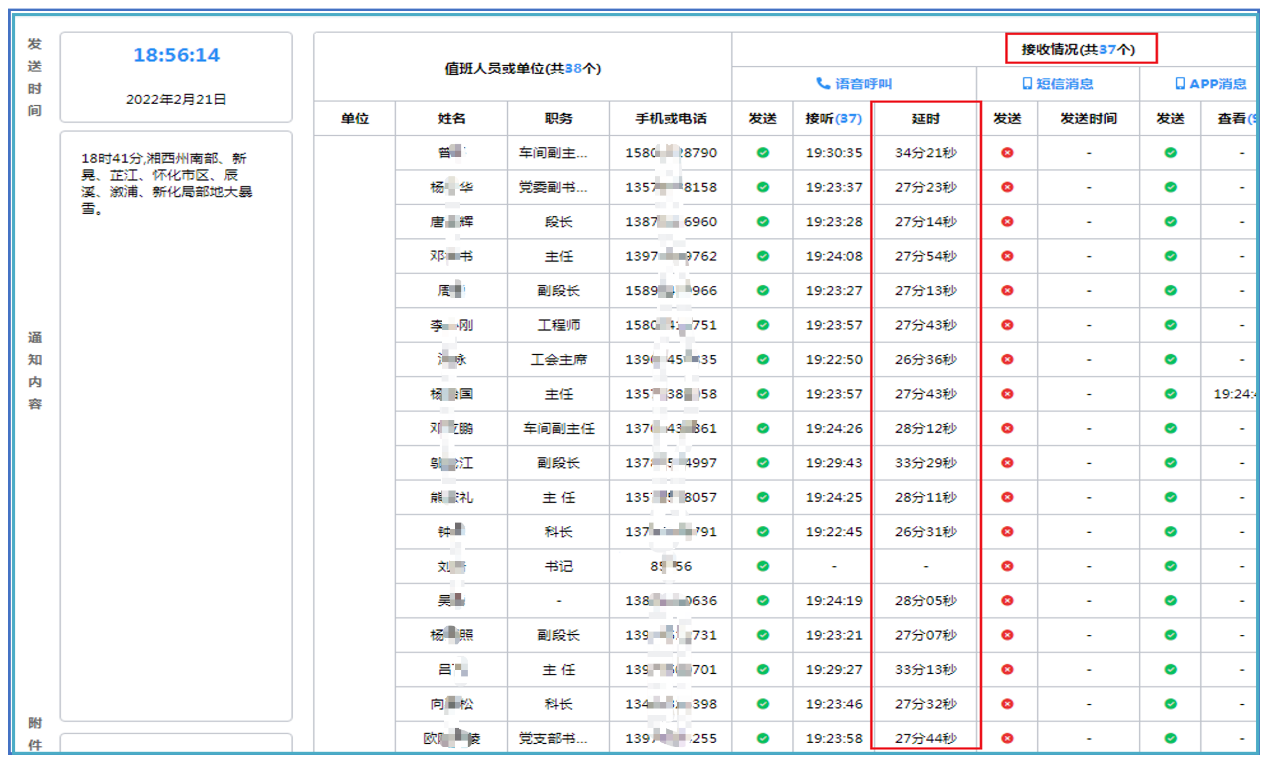This screenshot has width=1268, height=763.
Task: Click the 工程师 job title cell
Action: pyautogui.click(x=559, y=325)
